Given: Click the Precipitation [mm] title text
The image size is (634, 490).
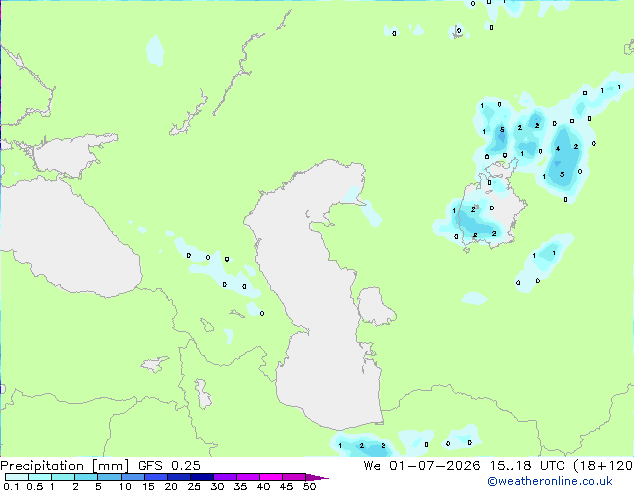Looking at the screenshot, I should point(64,466).
